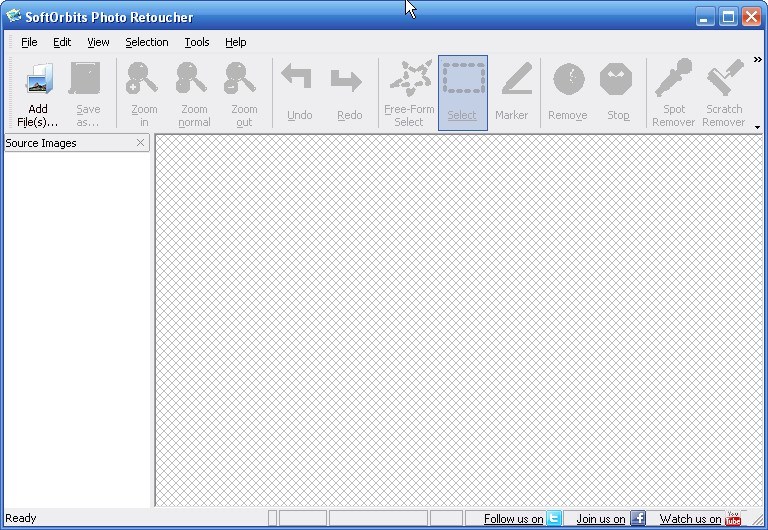Screen dimensions: 768x530
Task: Maximize the Photo Retoucher window
Action: click(x=728, y=17)
